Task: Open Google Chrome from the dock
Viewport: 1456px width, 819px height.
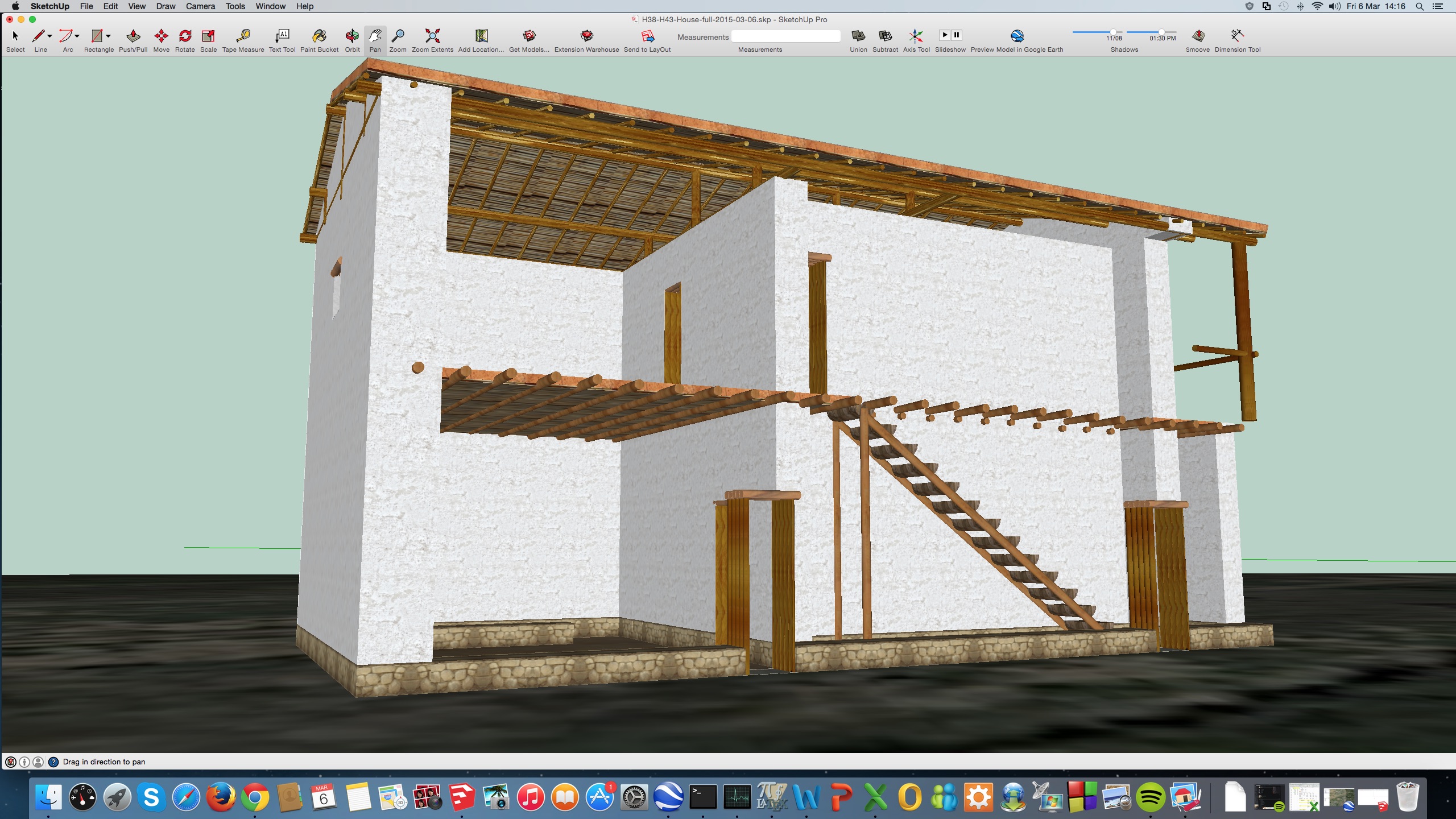Action: click(x=255, y=797)
